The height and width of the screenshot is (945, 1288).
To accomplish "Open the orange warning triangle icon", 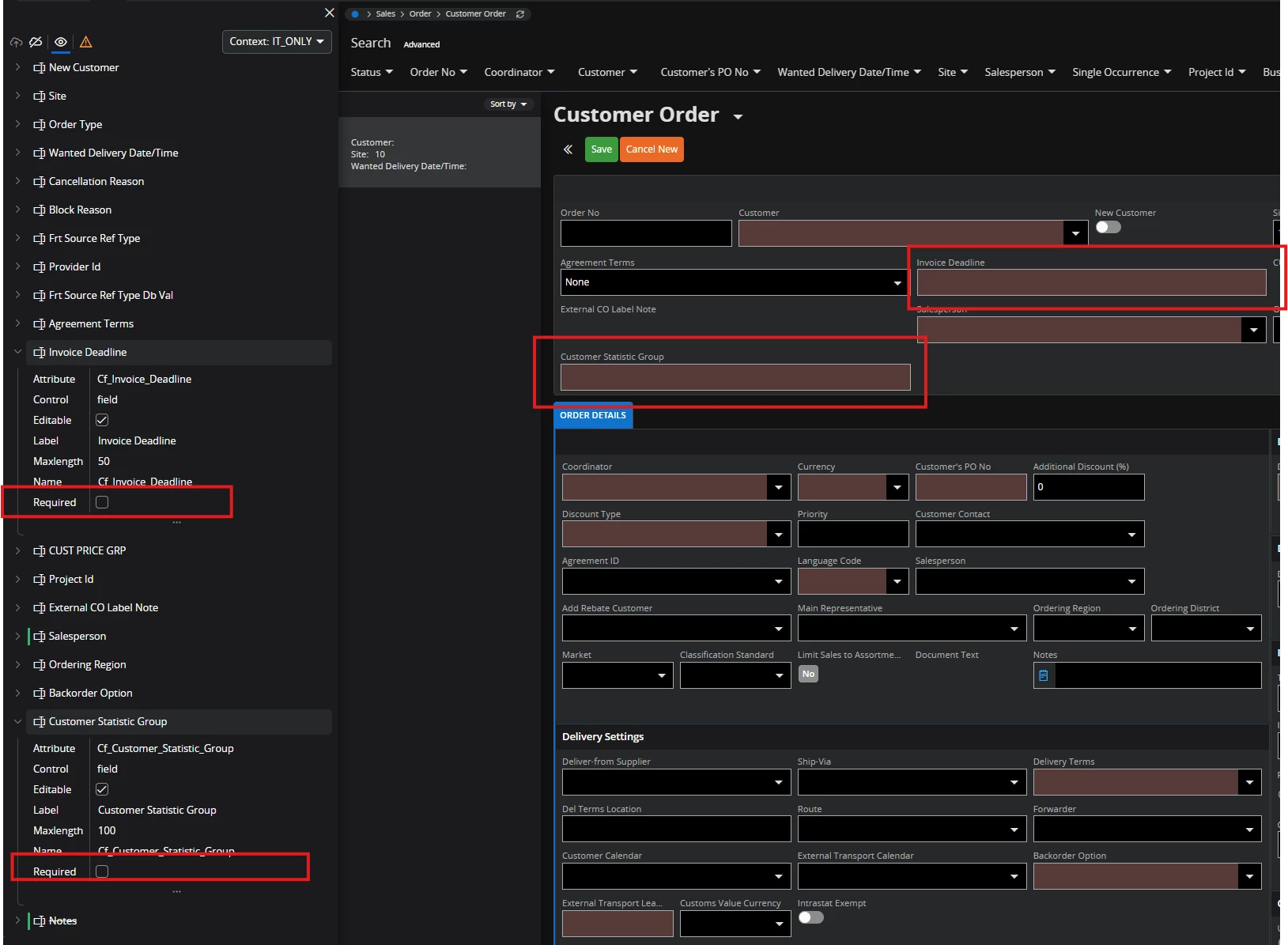I will [x=85, y=42].
